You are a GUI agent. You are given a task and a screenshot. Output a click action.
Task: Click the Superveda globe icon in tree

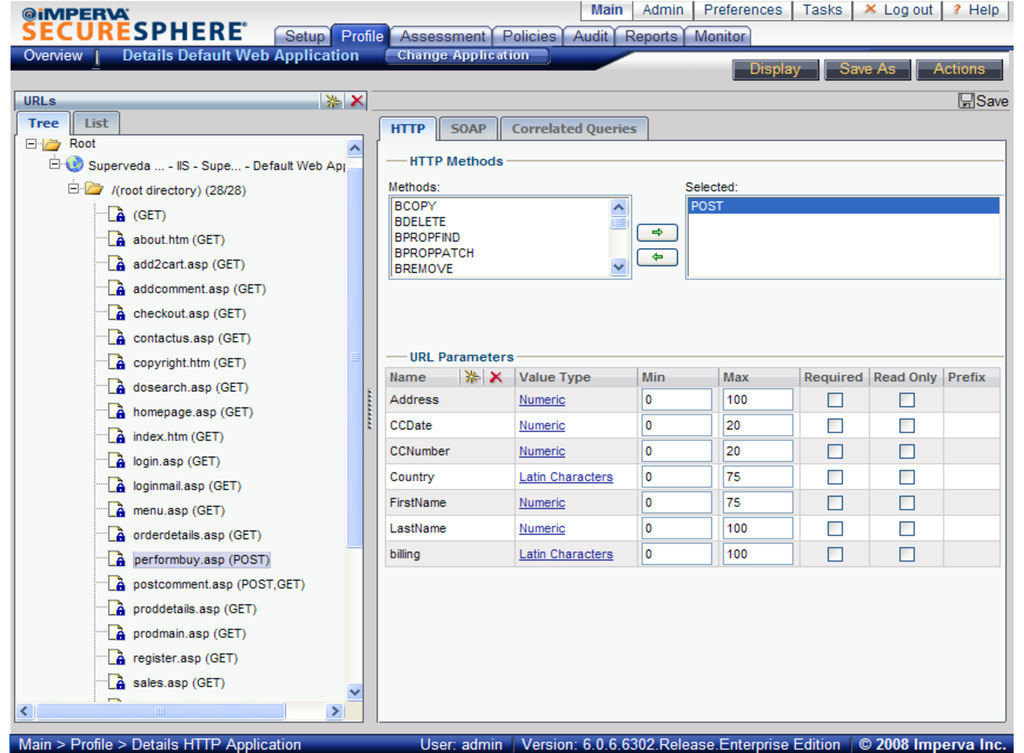(74, 164)
